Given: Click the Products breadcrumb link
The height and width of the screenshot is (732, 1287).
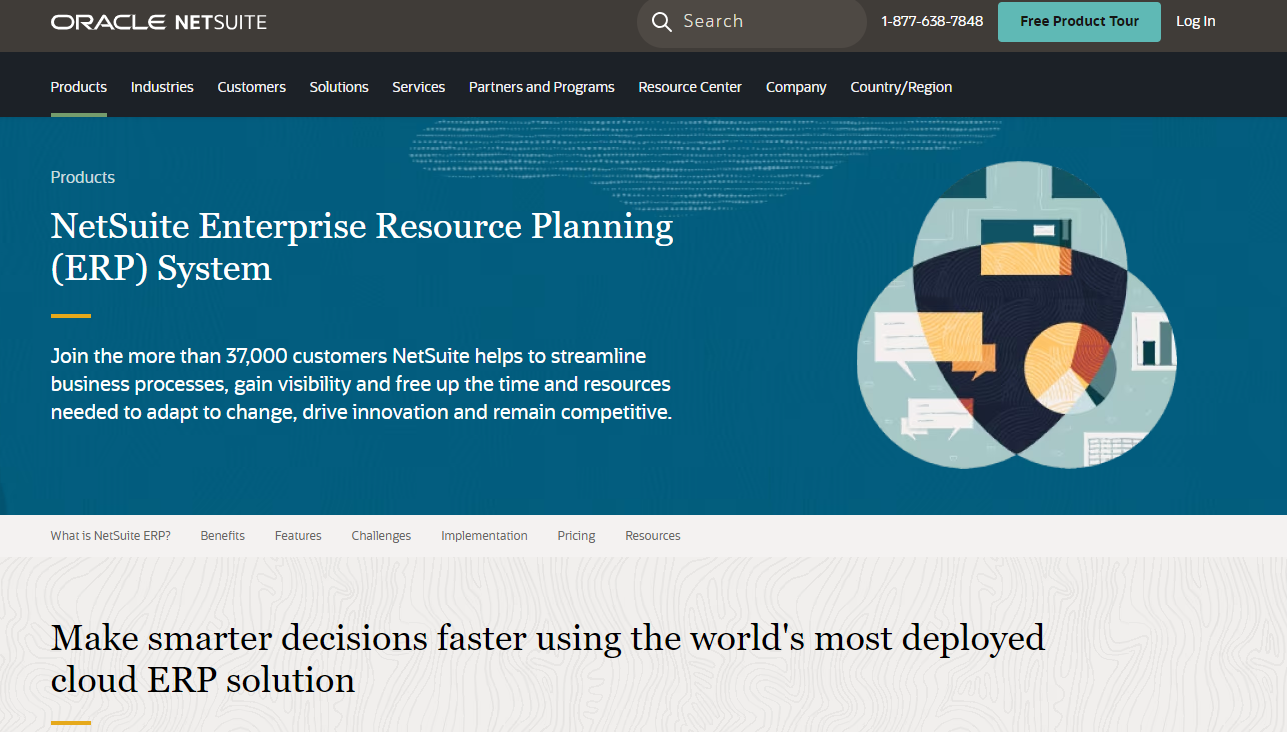Looking at the screenshot, I should pyautogui.click(x=83, y=177).
